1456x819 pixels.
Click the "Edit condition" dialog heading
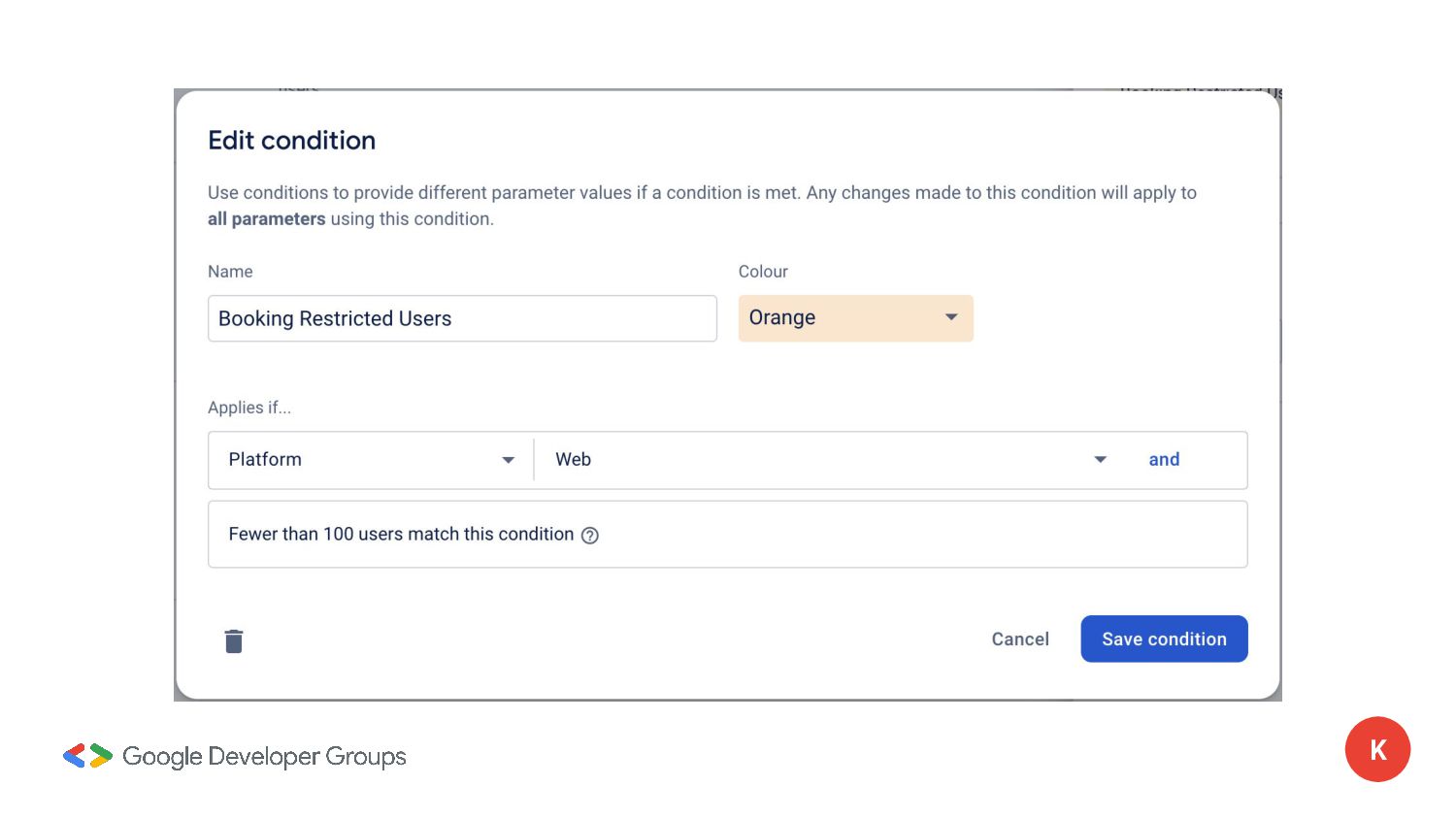[x=291, y=141]
